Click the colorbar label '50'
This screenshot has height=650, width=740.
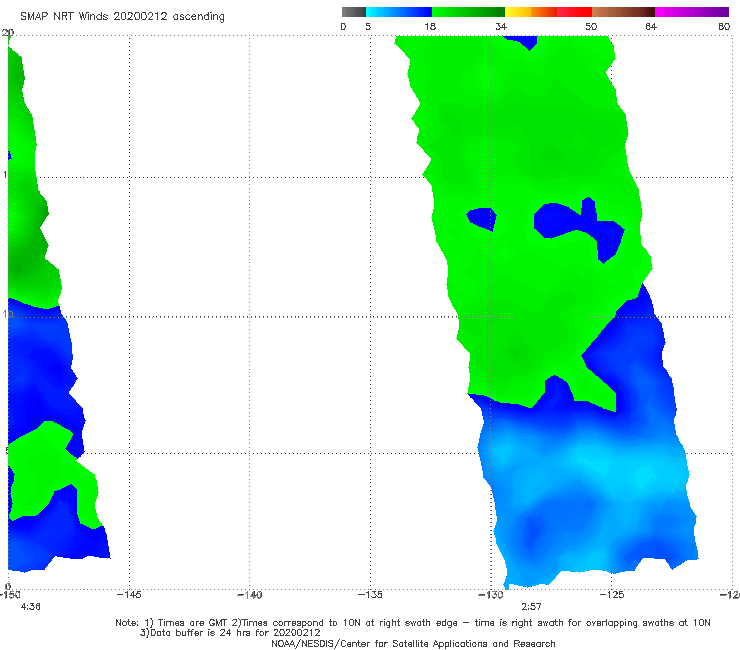tap(591, 27)
